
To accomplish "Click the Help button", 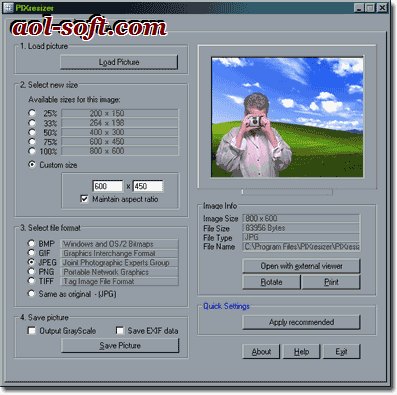I will point(301,352).
